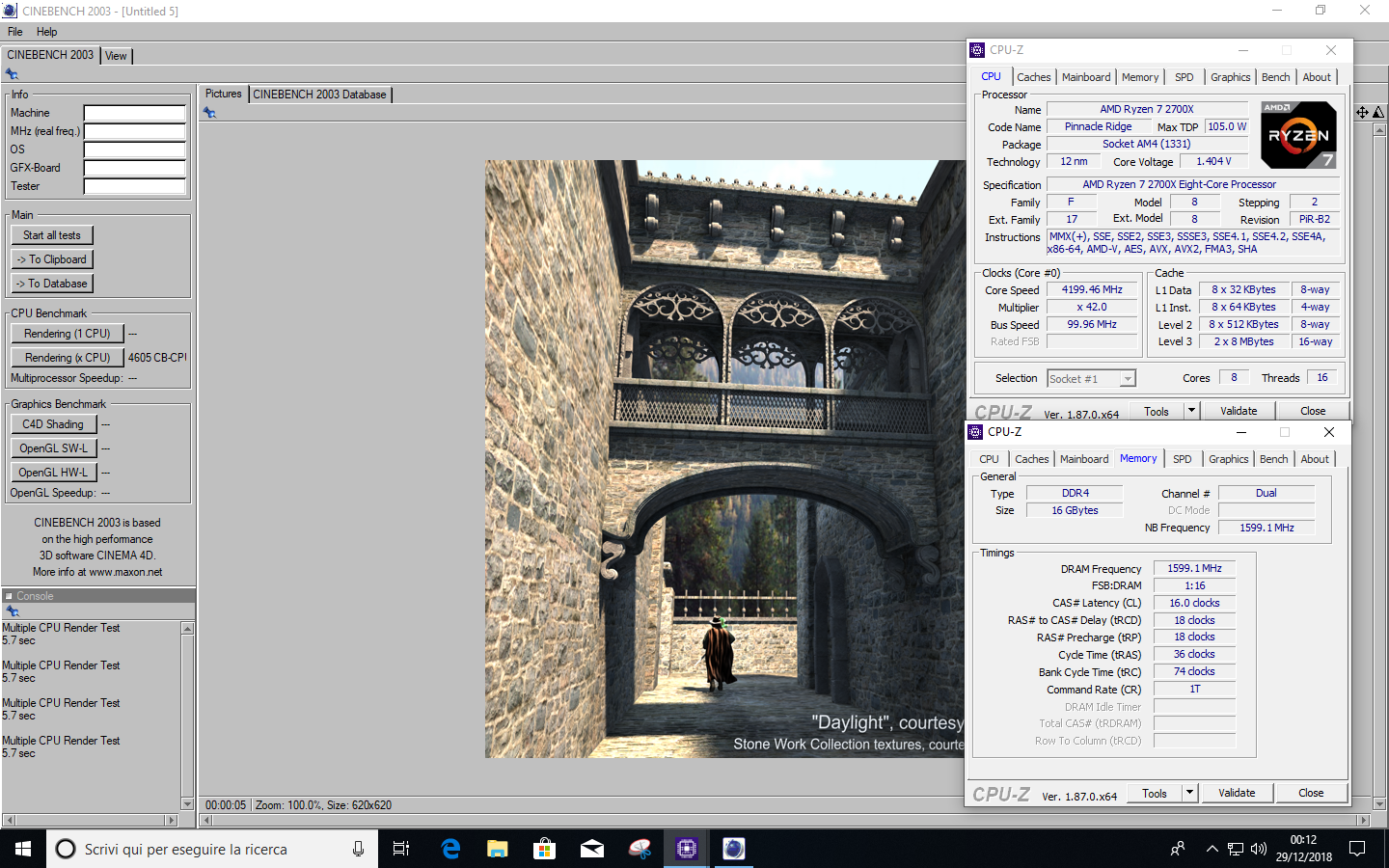Screen dimensions: 1389x868
Task: Switch to CPU-Z from the taskbar icon
Action: pos(687,849)
